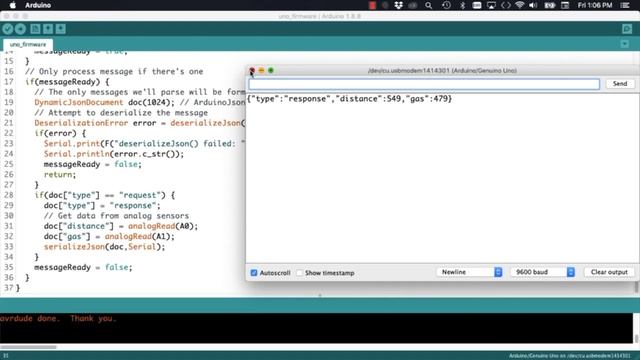This screenshot has height=360, width=640.
Task: Click 'DynamicJsonDocument' on line 19
Action: tap(79, 102)
